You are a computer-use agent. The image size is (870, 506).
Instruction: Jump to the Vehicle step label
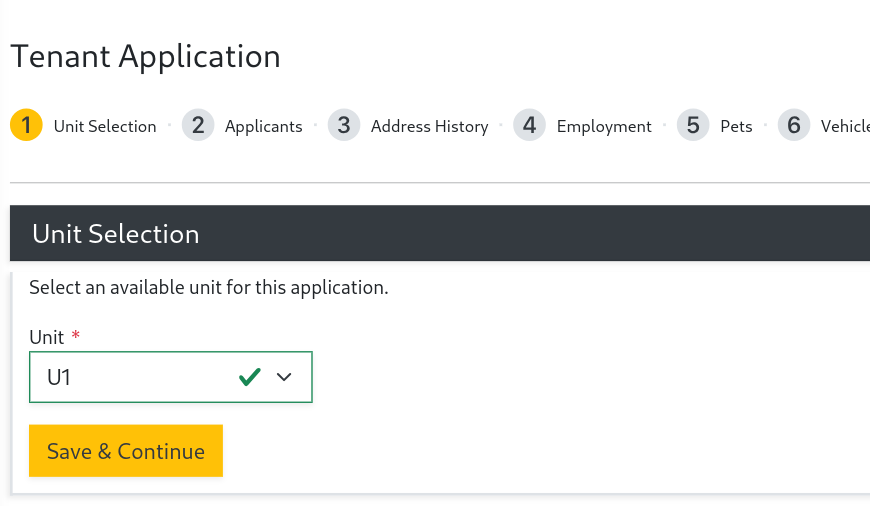pos(844,127)
